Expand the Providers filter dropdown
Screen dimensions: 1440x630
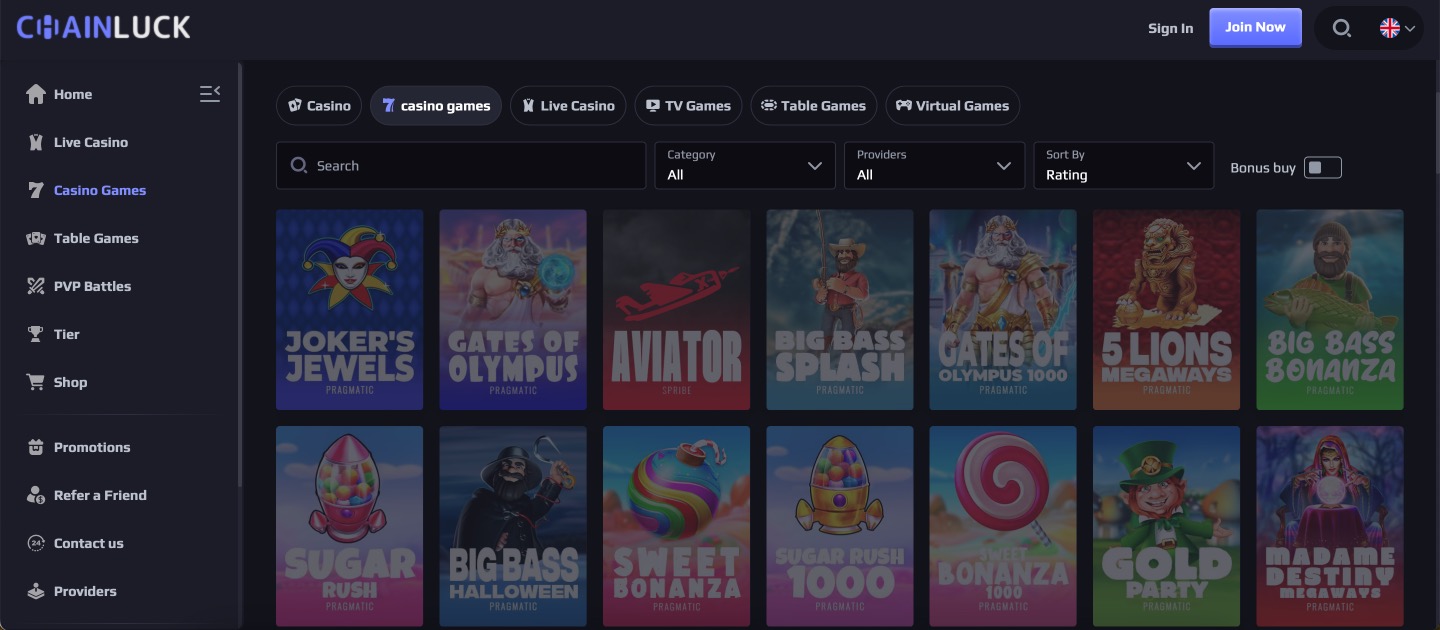tap(934, 166)
